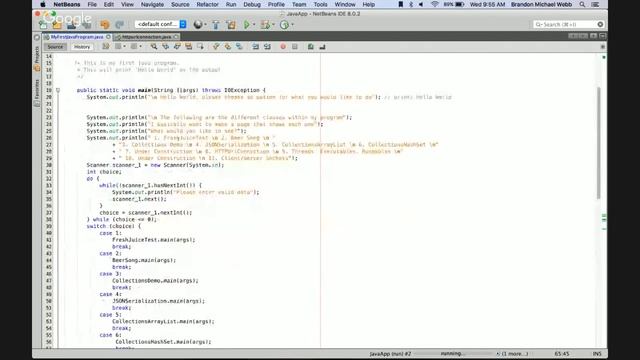This screenshot has width=640, height=360.
Task: Click the Debug Project icon
Action: tap(265, 24)
